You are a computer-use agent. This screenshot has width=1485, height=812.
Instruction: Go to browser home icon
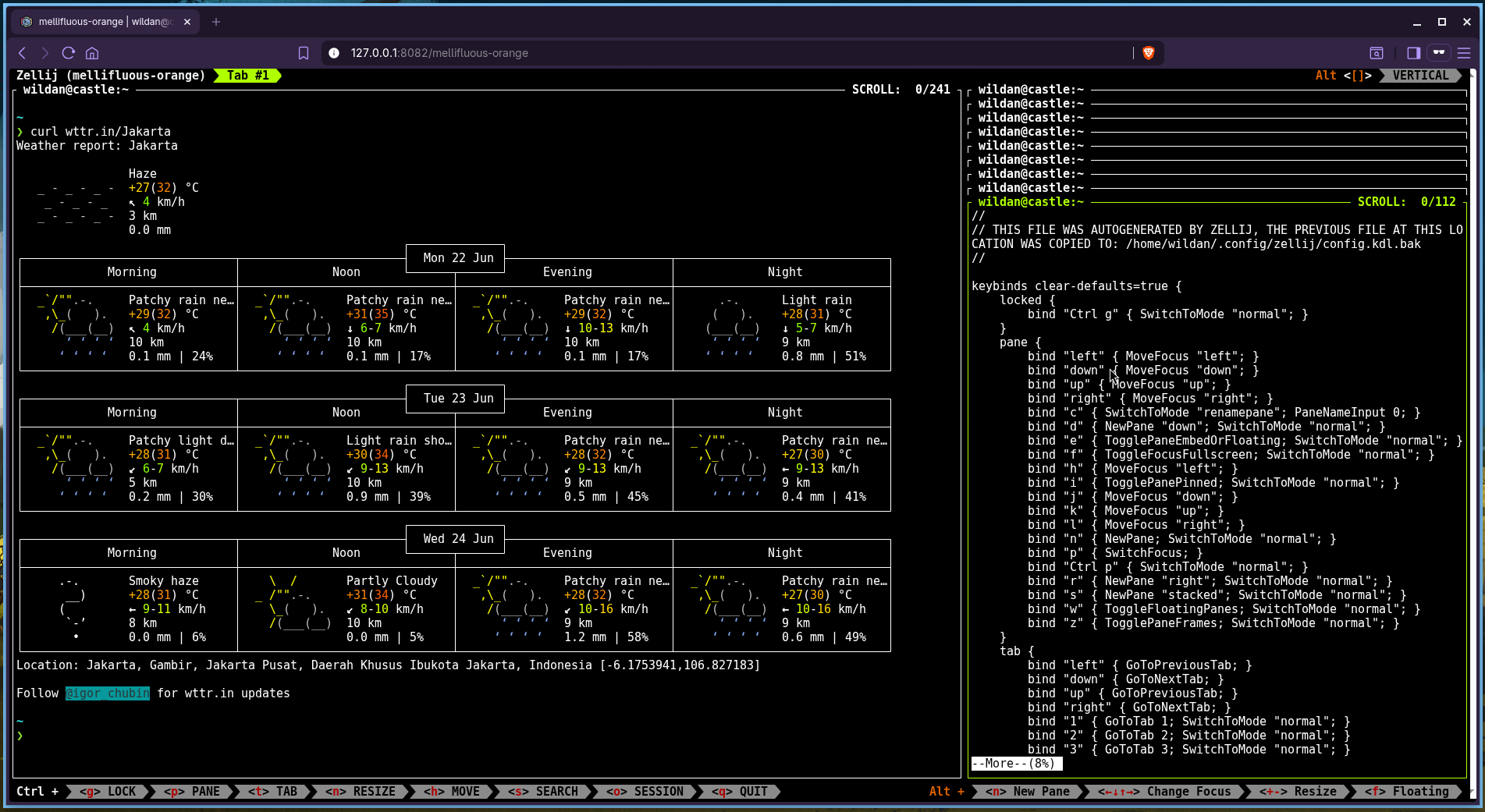tap(92, 53)
